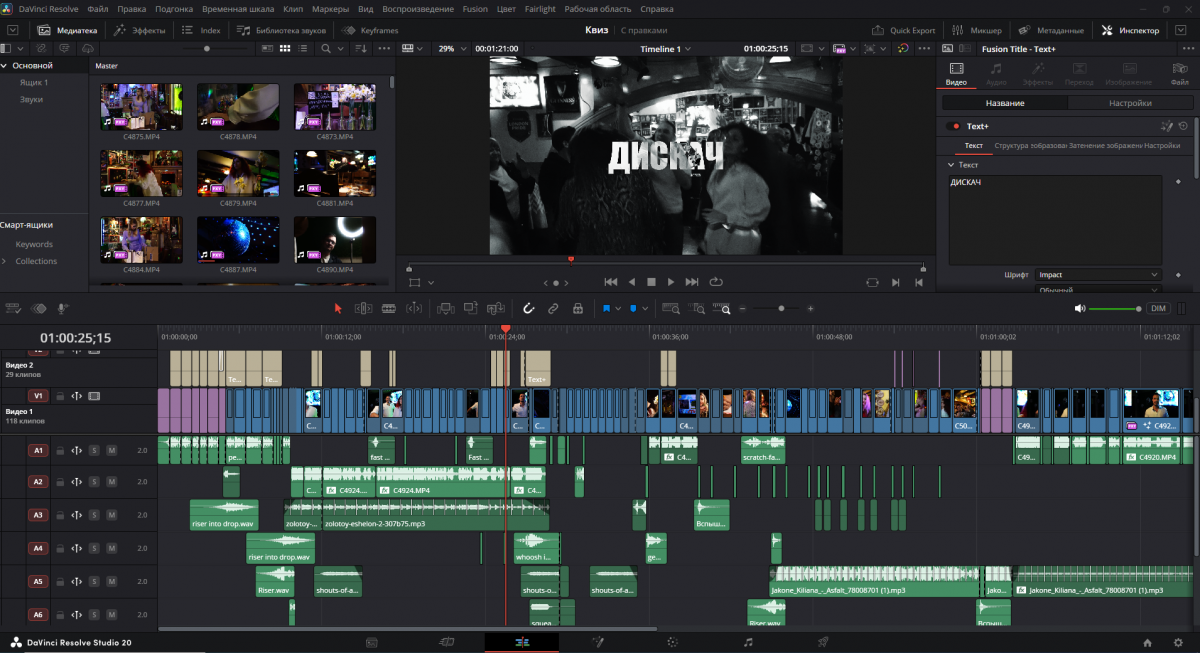Click the Quick Export button

tap(904, 30)
